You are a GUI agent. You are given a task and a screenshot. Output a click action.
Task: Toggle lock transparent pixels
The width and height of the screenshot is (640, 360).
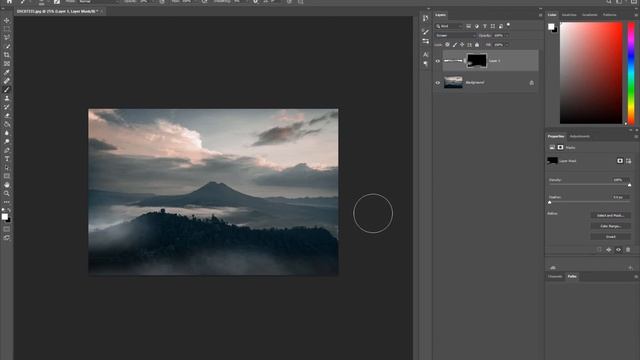click(x=447, y=45)
